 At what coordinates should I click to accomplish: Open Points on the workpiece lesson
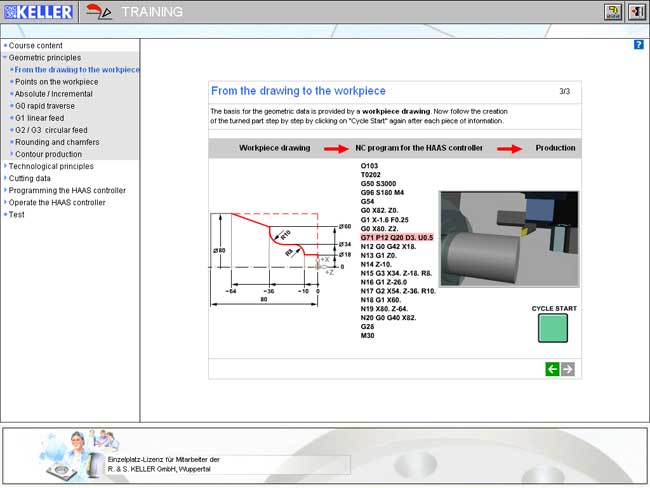click(x=56, y=82)
